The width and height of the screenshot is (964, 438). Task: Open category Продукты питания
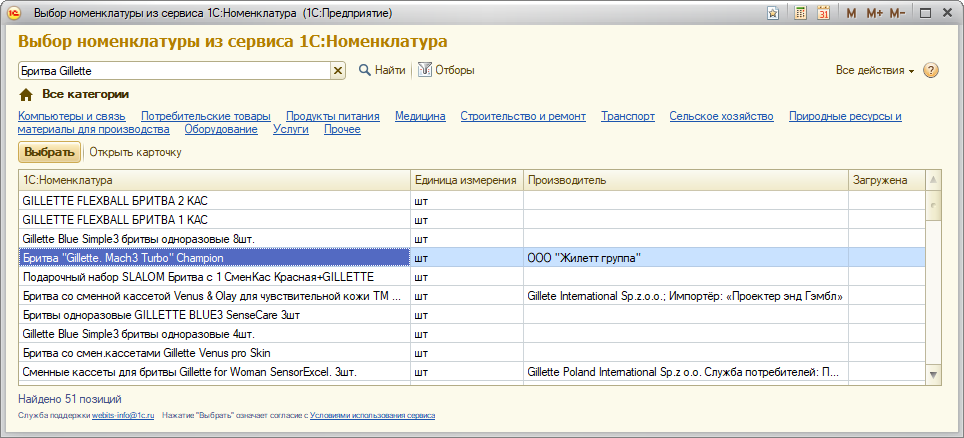[333, 116]
